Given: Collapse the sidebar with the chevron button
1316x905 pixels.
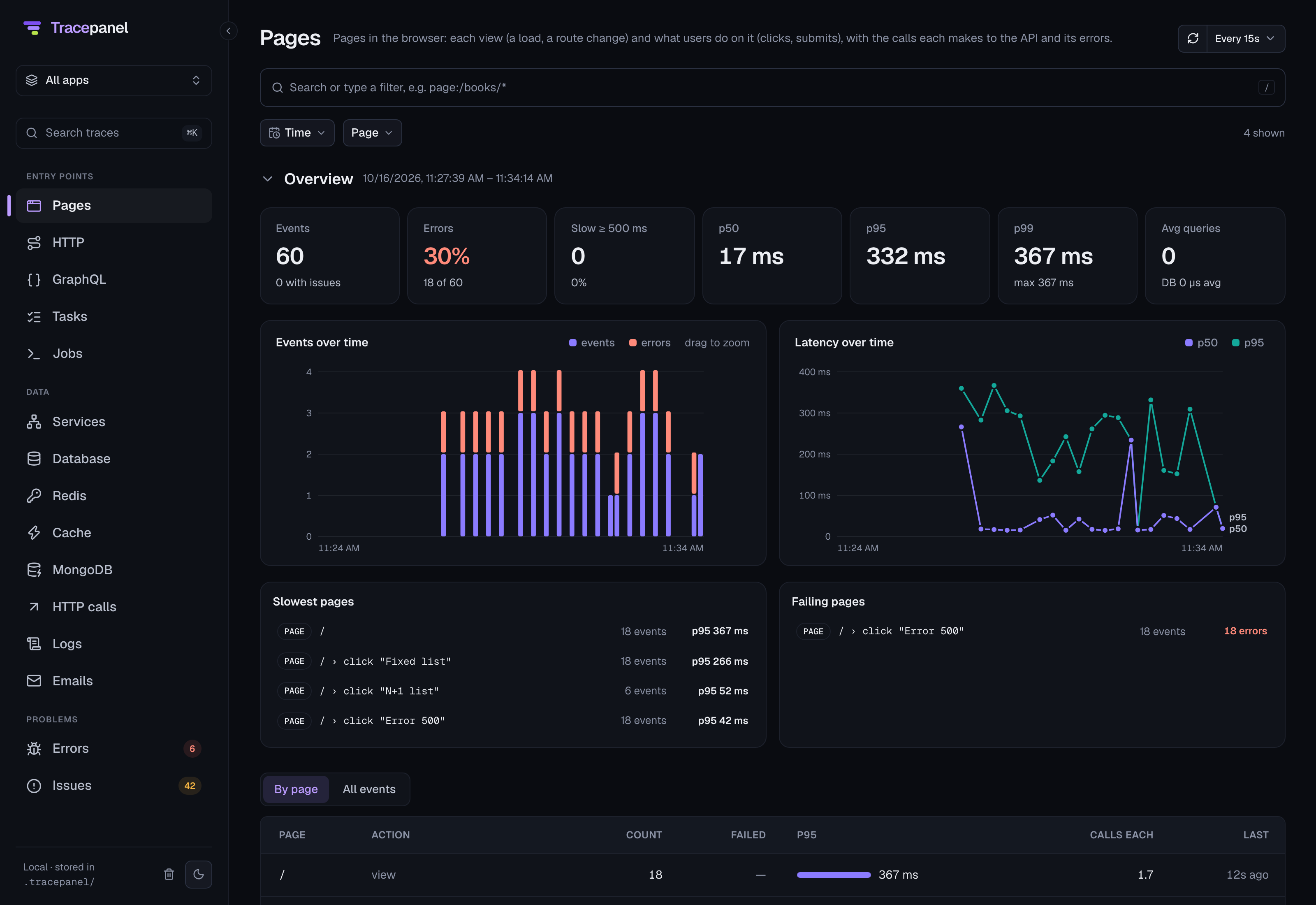Looking at the screenshot, I should click(x=228, y=30).
